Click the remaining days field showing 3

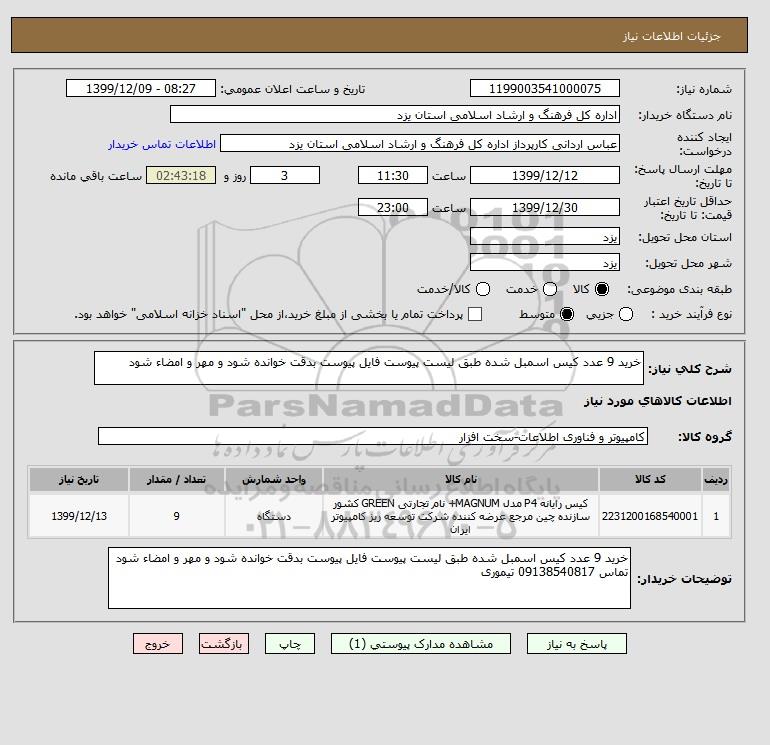coord(285,175)
